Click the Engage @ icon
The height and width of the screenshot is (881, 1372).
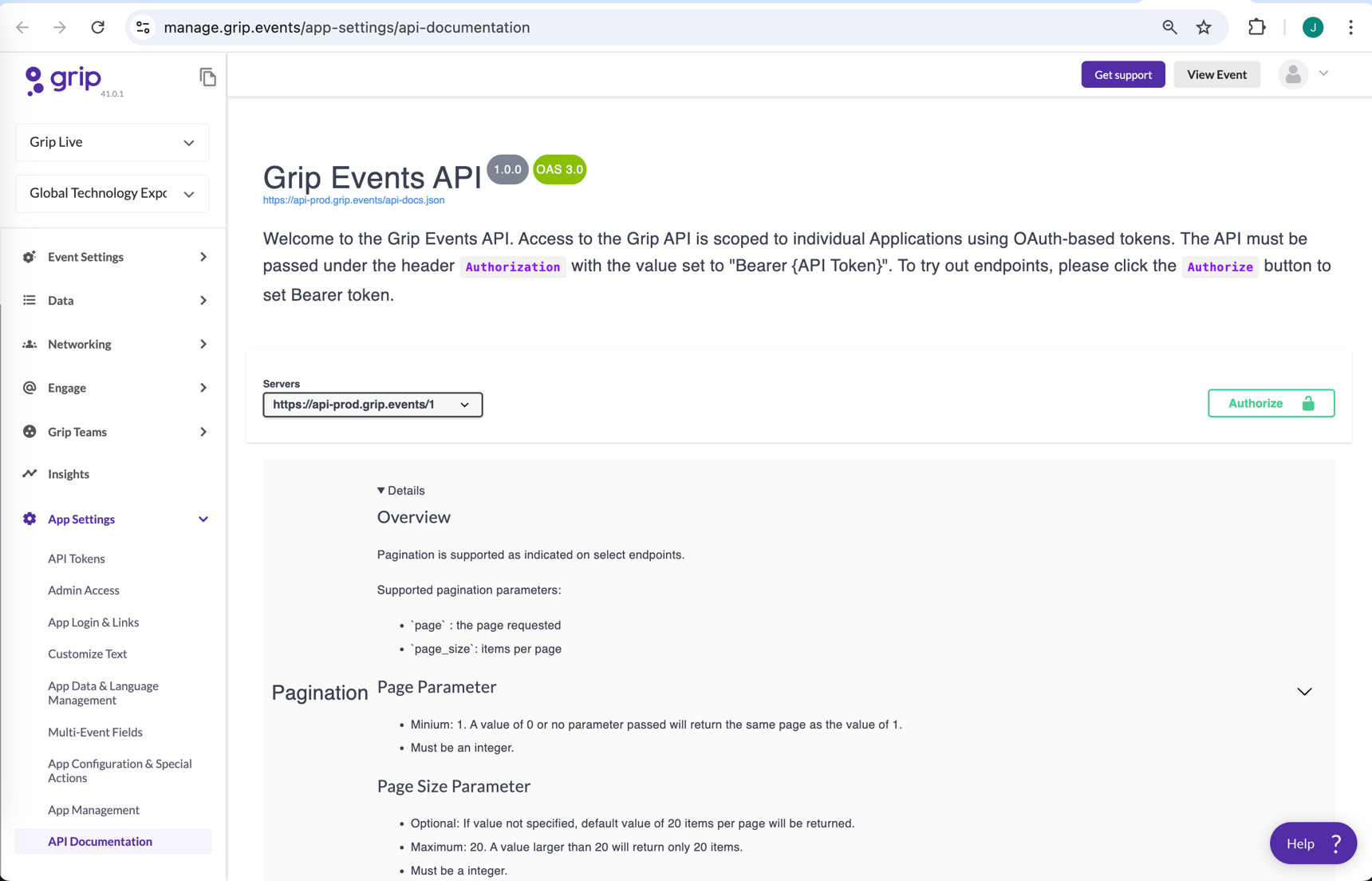point(30,388)
